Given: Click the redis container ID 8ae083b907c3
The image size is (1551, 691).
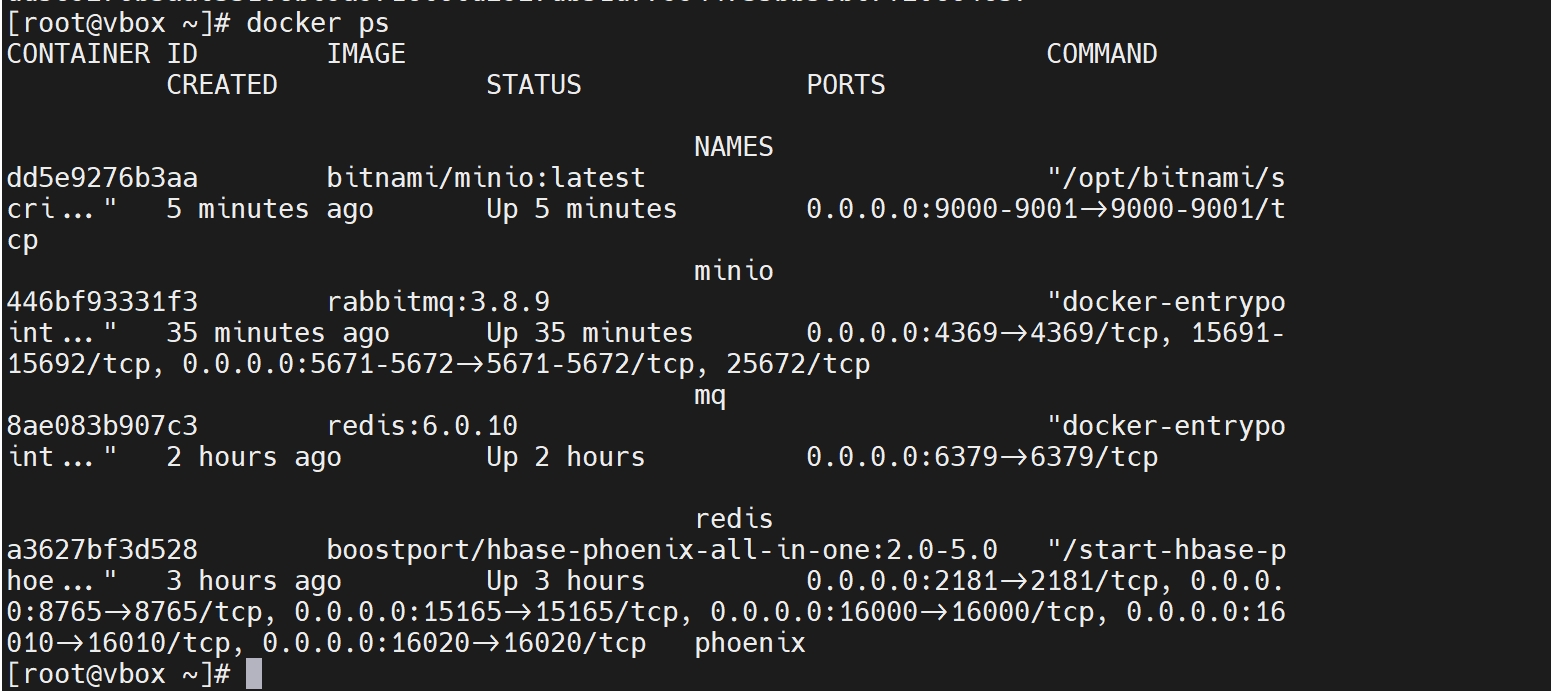Looking at the screenshot, I should 102,426.
